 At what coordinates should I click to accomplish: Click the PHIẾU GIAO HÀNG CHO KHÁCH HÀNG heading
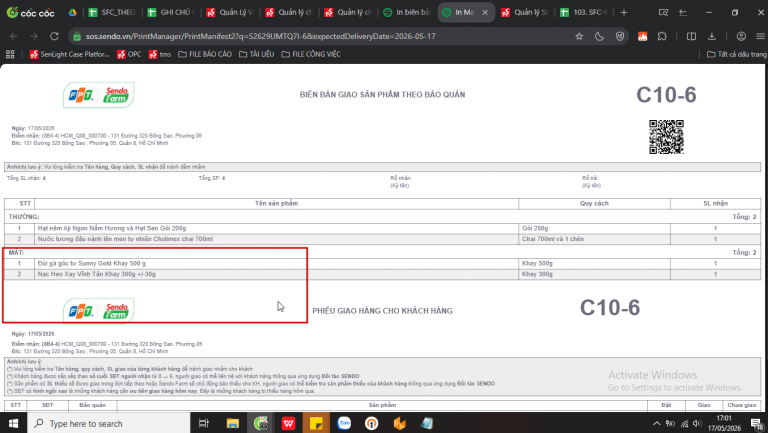coord(382,311)
